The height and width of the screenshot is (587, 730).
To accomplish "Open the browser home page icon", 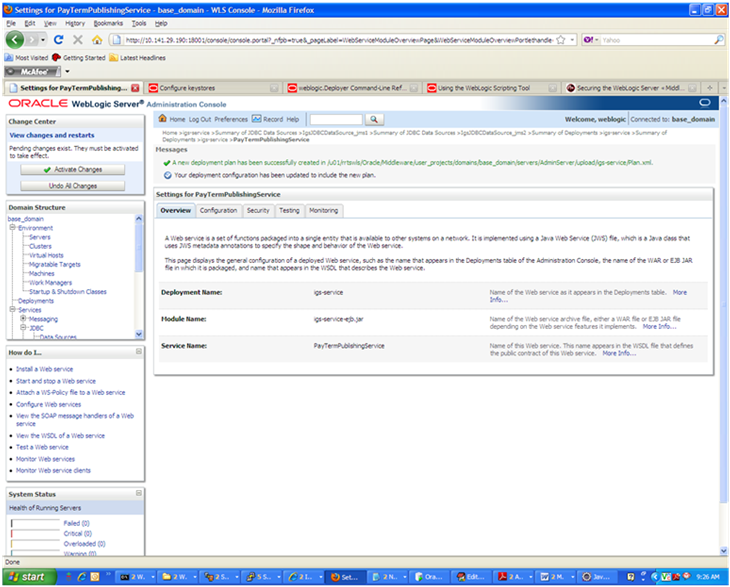I will pyautogui.click(x=97, y=40).
